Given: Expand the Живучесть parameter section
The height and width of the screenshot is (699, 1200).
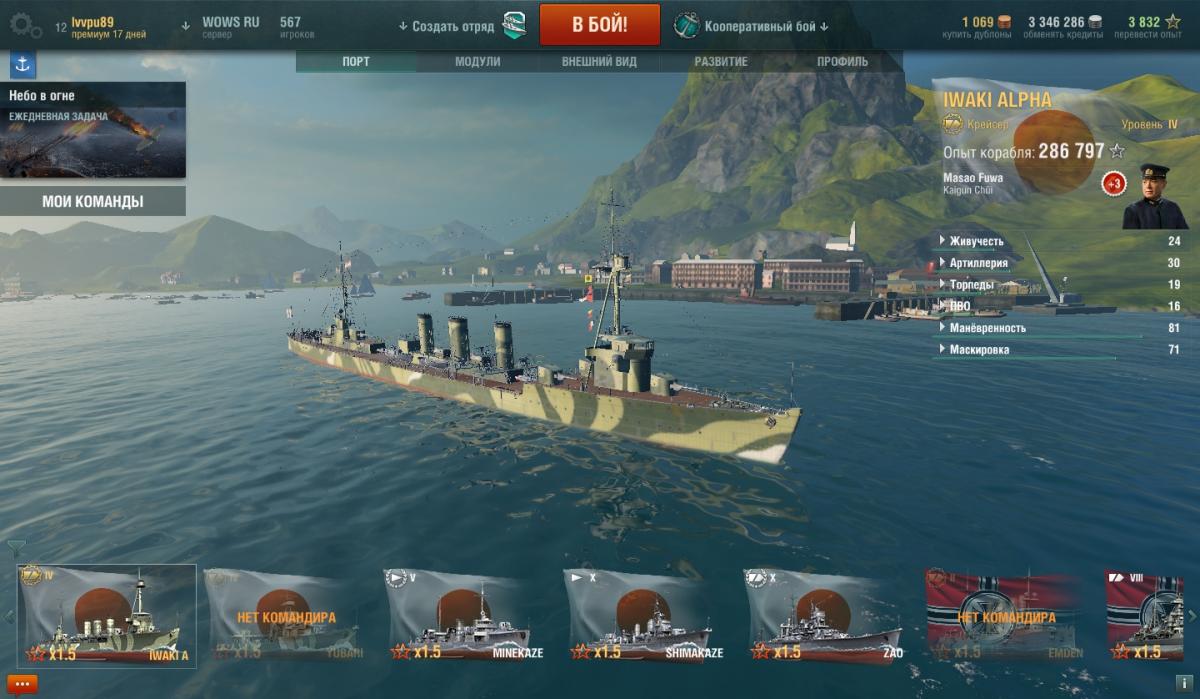Looking at the screenshot, I should (1060, 241).
